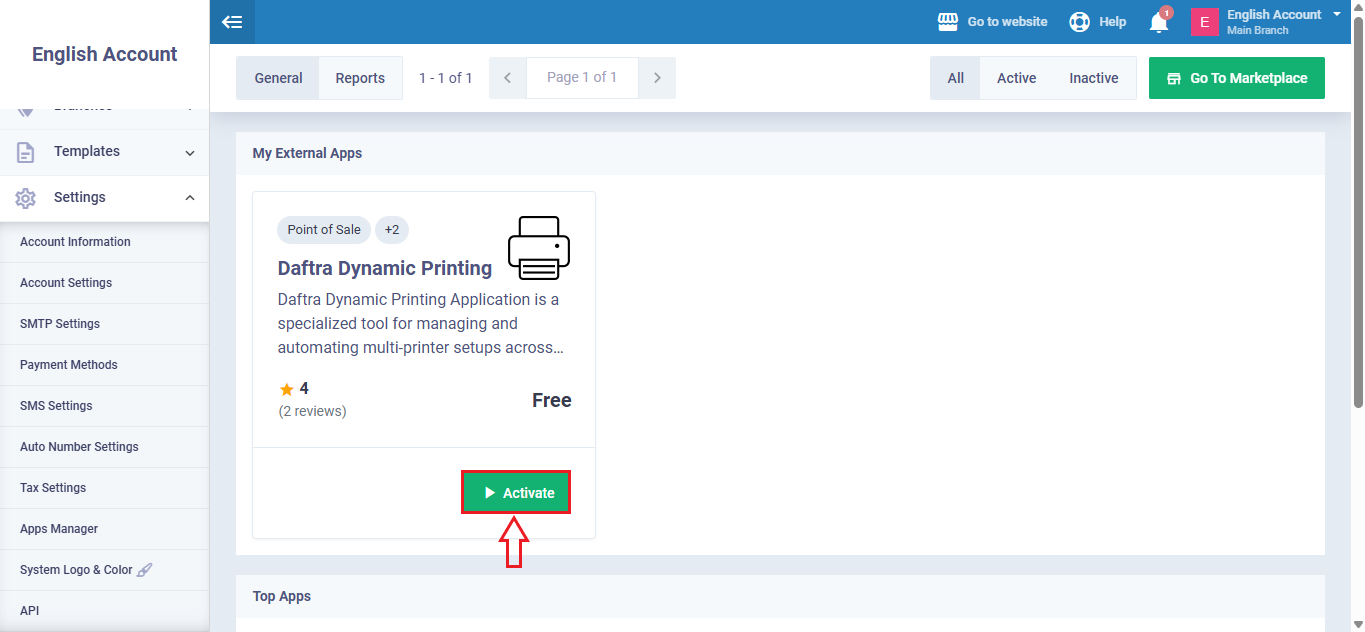Click the Page 1 of 1 field
The height and width of the screenshot is (632, 1365).
(x=582, y=78)
